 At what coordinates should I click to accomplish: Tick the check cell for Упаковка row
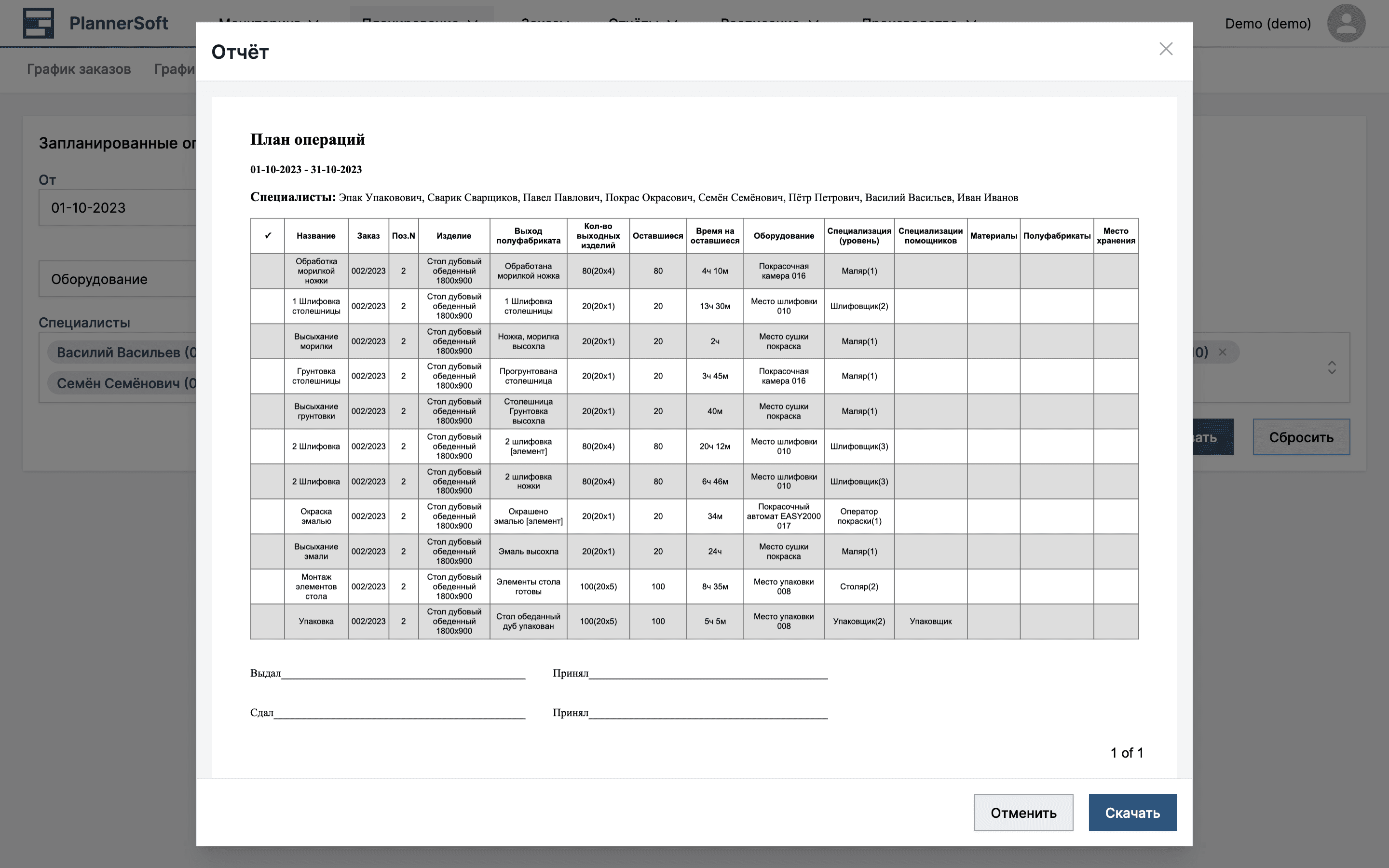(x=268, y=622)
